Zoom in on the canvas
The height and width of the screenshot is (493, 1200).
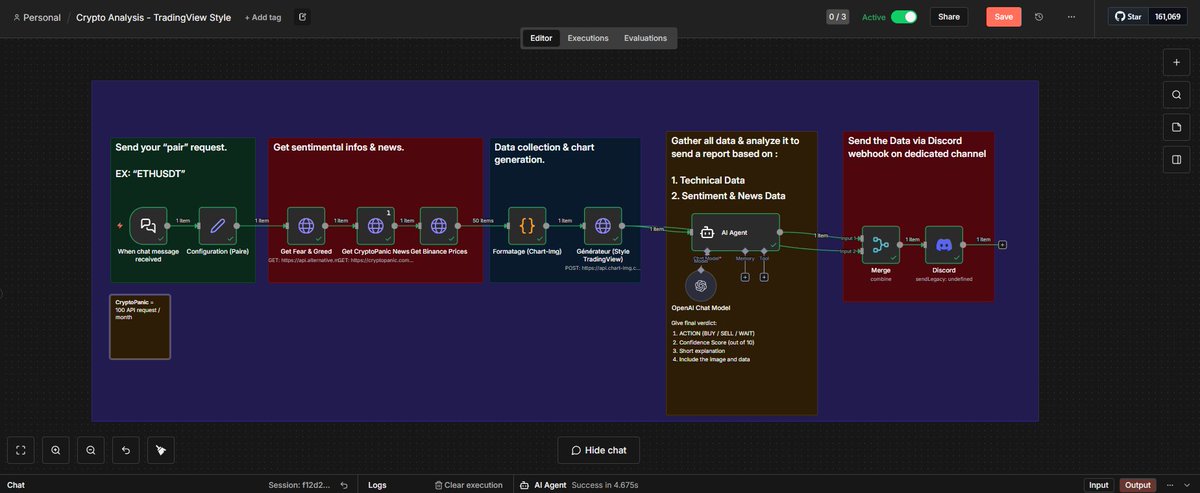tap(56, 450)
